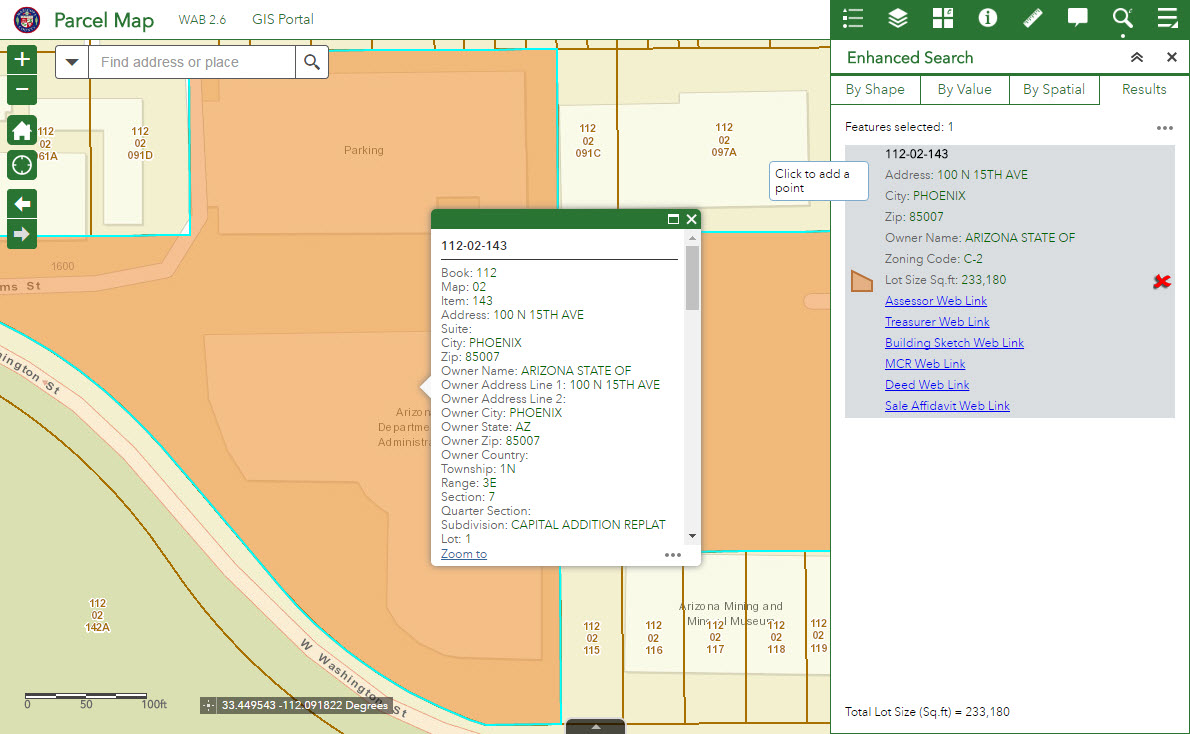
Task: Click the My Location button
Action: (x=22, y=165)
